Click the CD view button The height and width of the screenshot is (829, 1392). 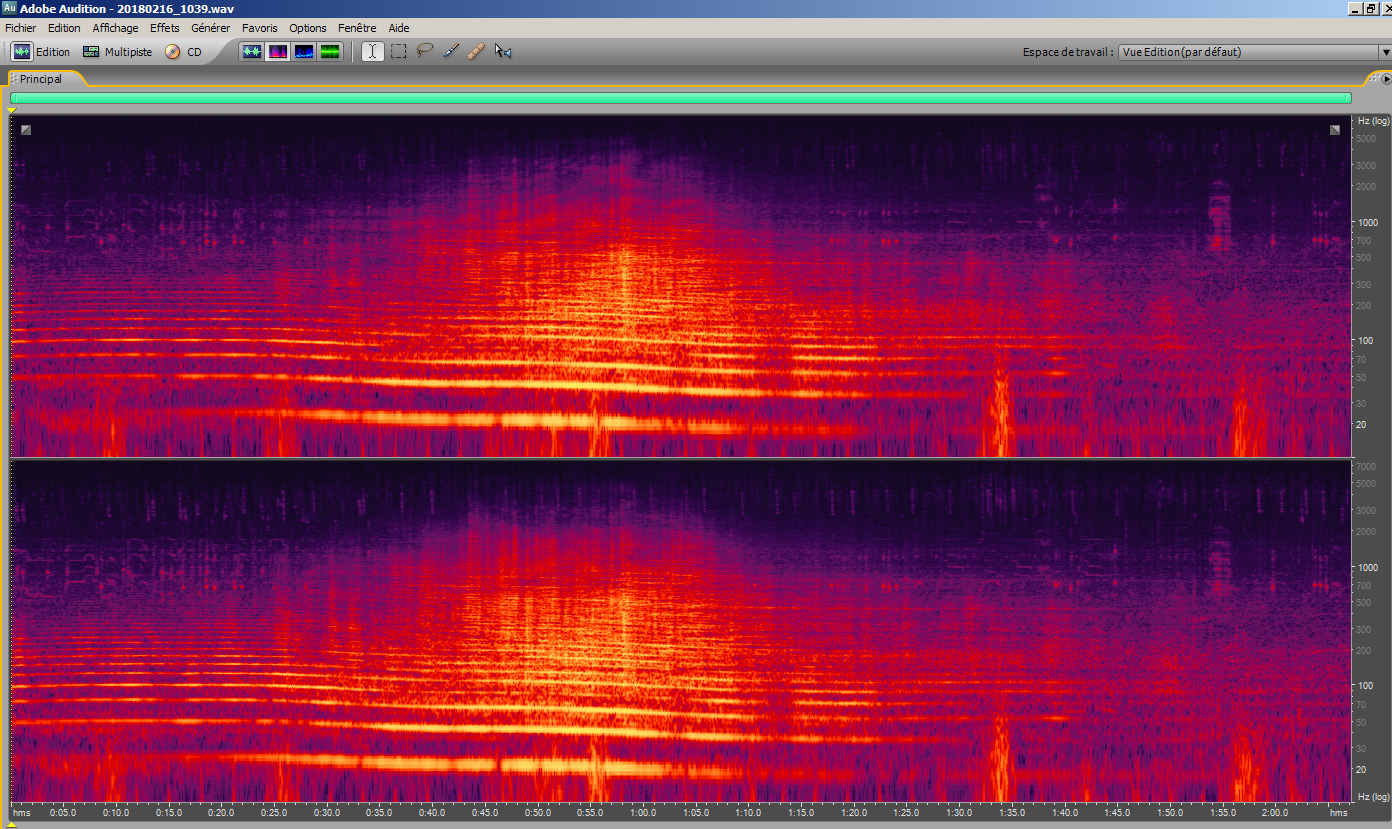click(184, 52)
